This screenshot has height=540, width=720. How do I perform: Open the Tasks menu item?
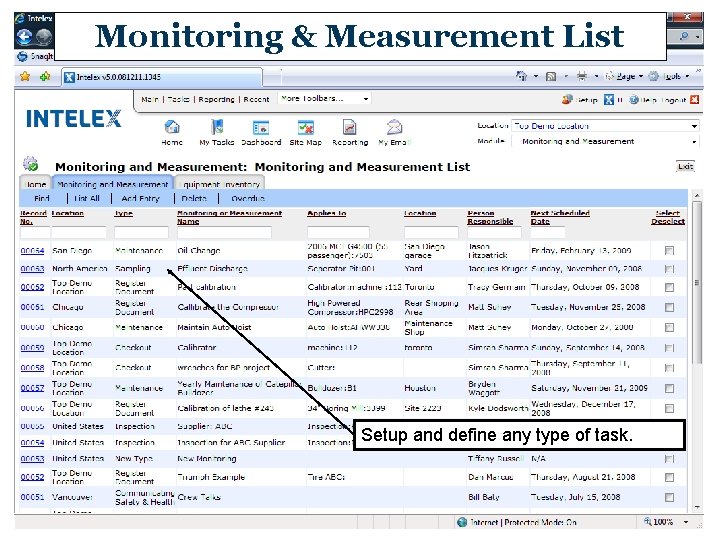click(179, 99)
